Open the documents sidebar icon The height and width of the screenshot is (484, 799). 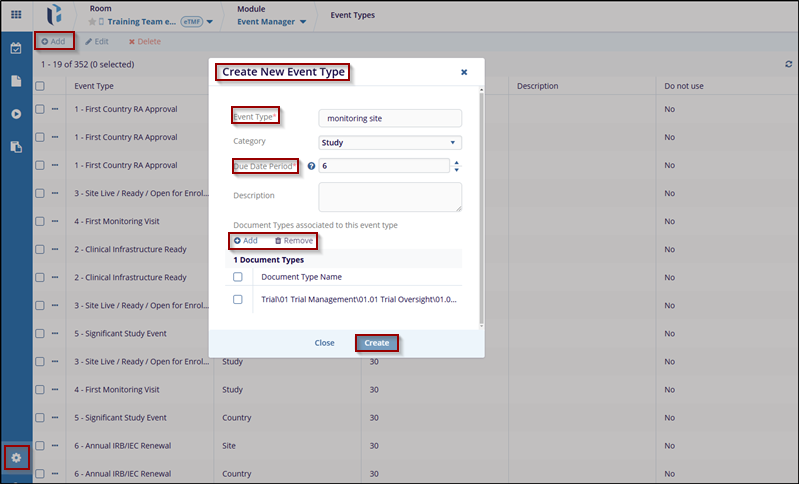click(16, 81)
